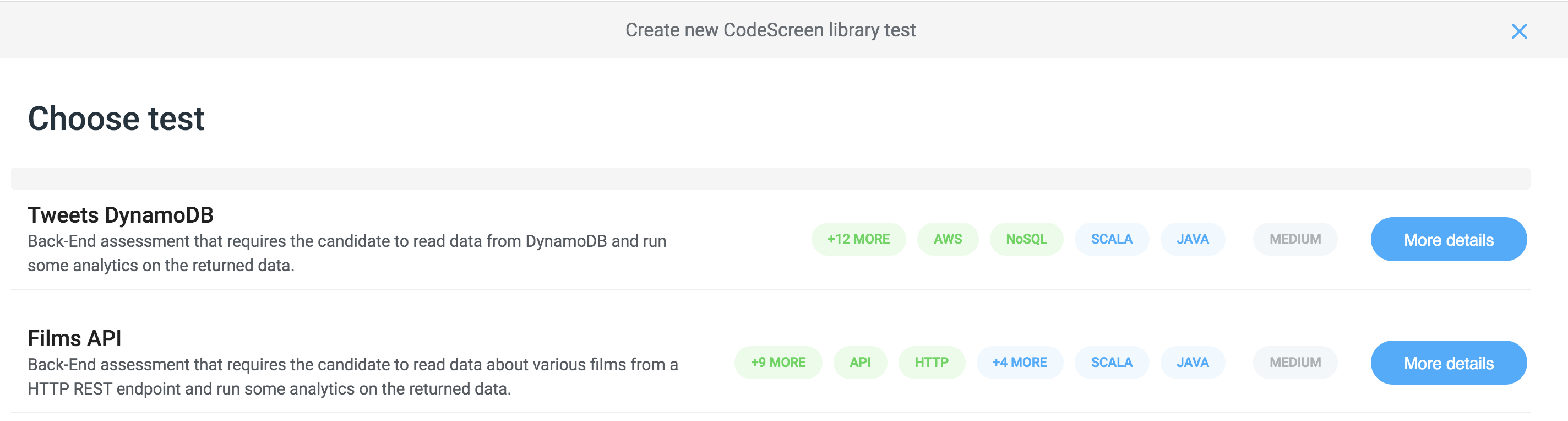Click the AWS tag

[947, 240]
